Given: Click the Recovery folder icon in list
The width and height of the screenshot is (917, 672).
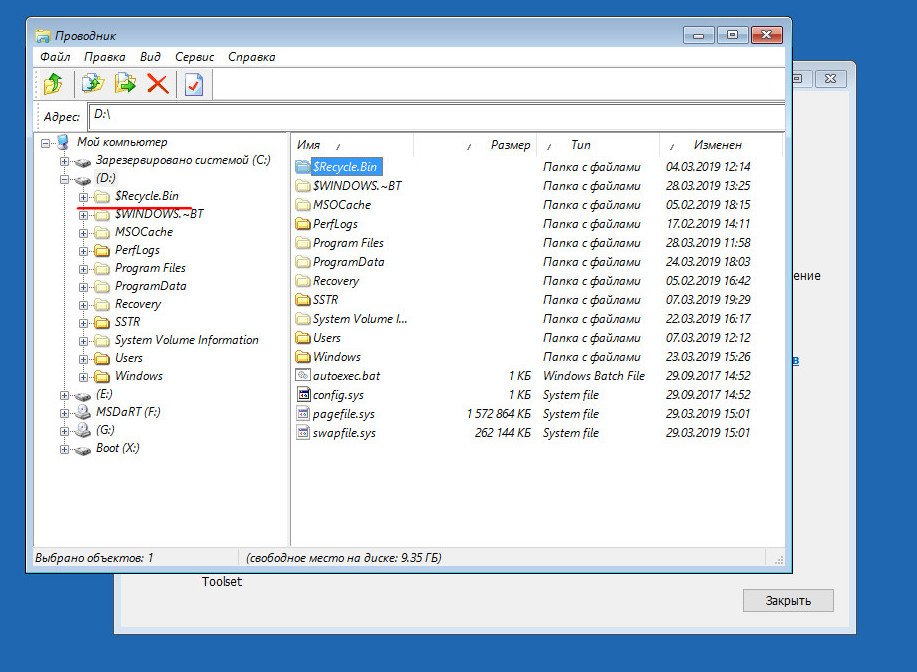Looking at the screenshot, I should [303, 281].
